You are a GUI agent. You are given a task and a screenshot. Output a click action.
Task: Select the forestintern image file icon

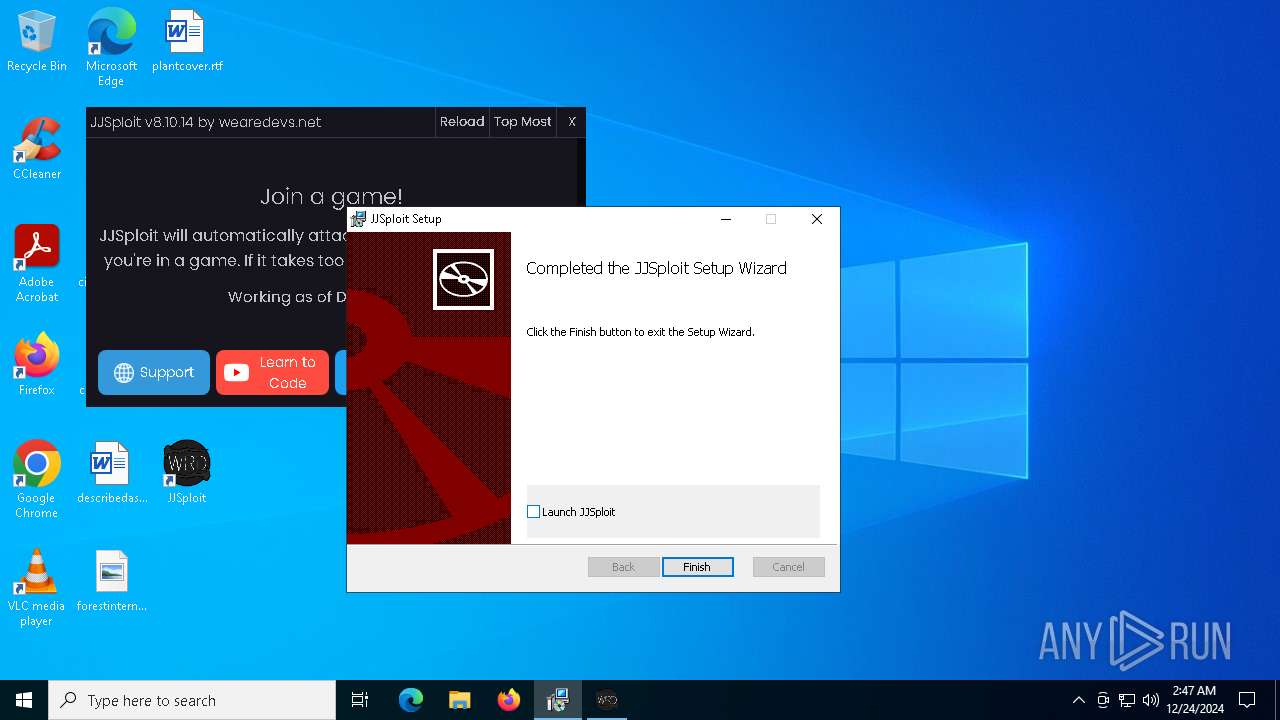[x=111, y=581]
